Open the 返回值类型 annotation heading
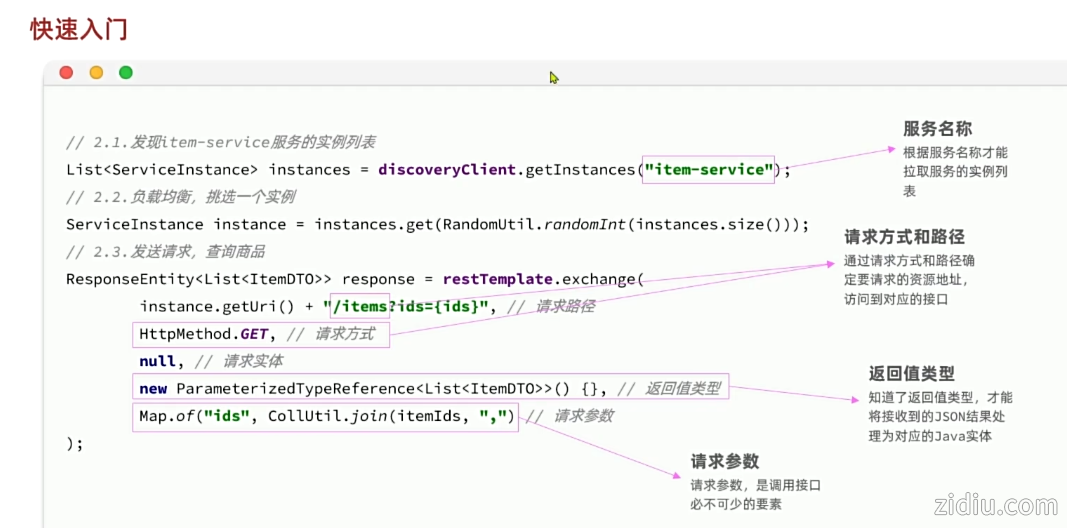Viewport: 1067px width, 528px height. tap(911, 373)
